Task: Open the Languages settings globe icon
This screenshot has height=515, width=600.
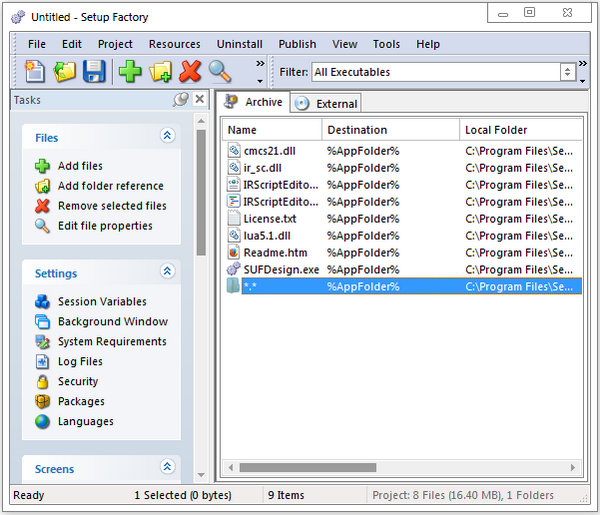Action: (x=42, y=422)
